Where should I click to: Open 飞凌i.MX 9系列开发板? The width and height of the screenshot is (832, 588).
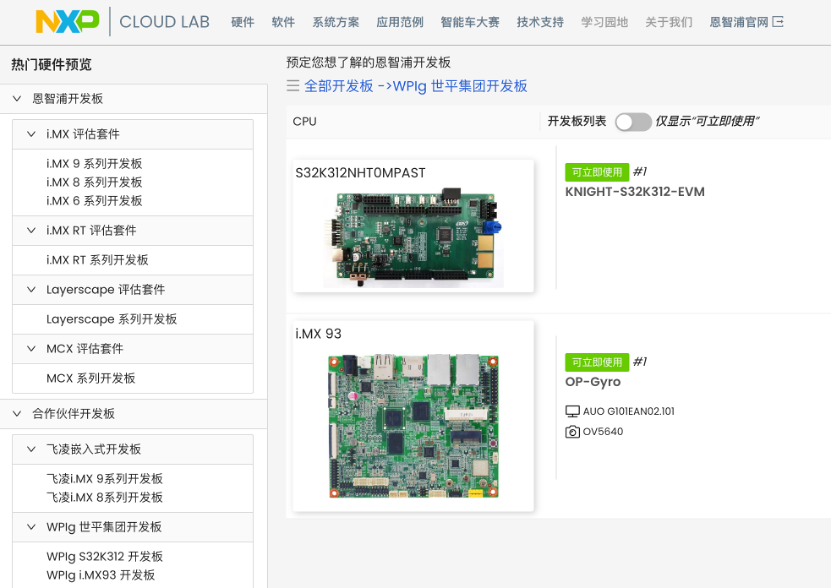[104, 479]
